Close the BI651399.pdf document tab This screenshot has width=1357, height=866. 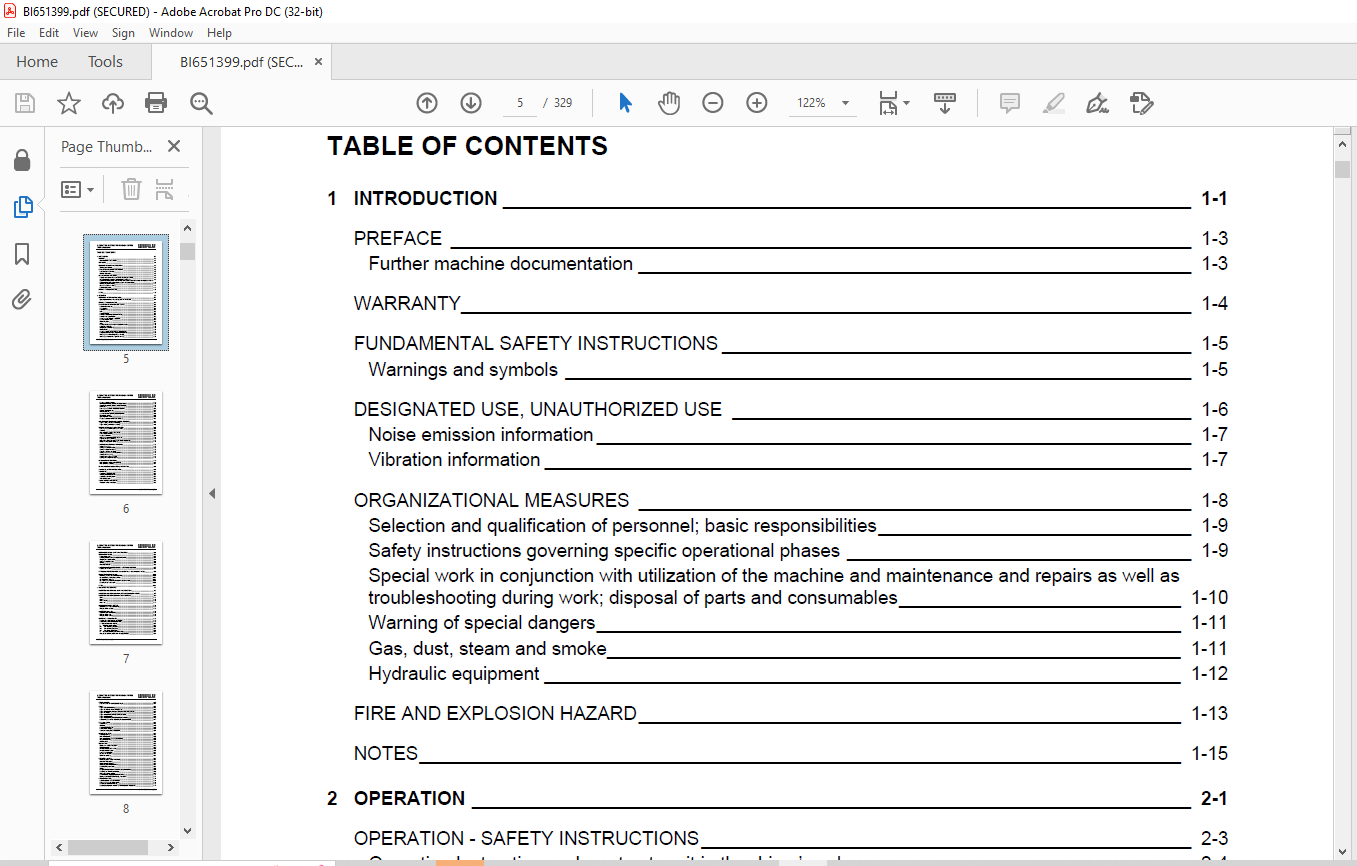[318, 62]
